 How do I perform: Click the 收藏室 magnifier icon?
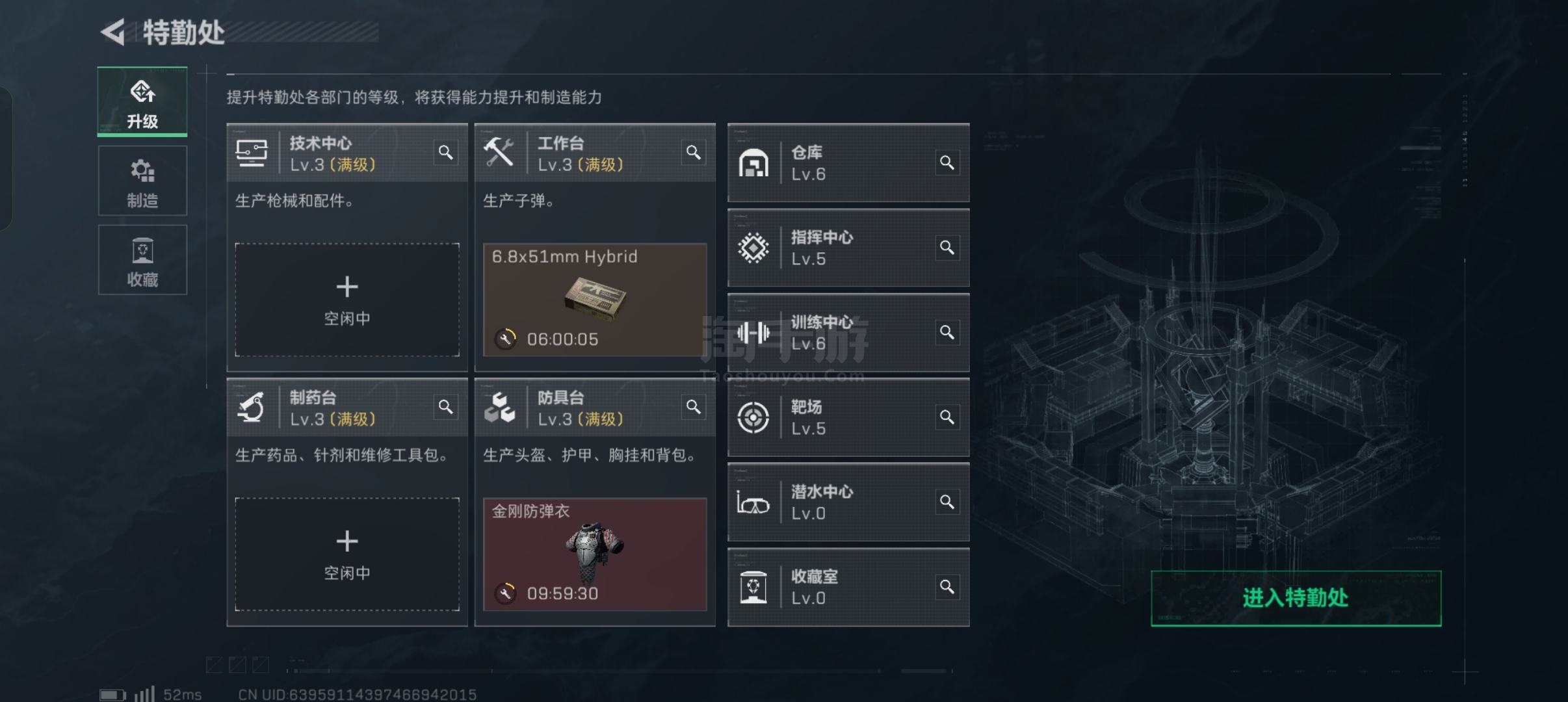click(947, 587)
